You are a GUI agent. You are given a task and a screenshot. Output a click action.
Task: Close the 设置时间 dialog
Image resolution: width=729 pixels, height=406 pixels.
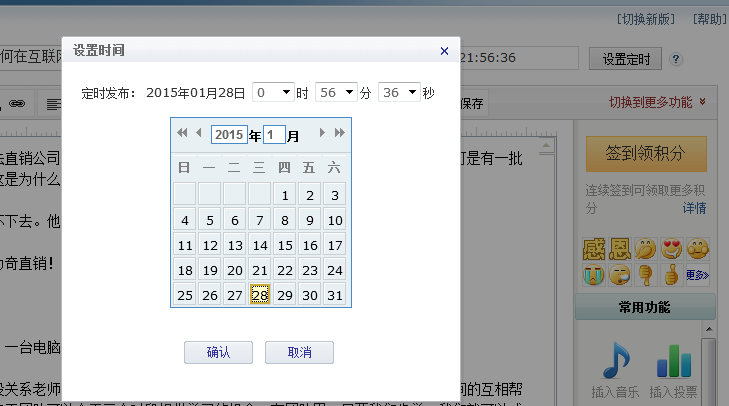(x=444, y=51)
